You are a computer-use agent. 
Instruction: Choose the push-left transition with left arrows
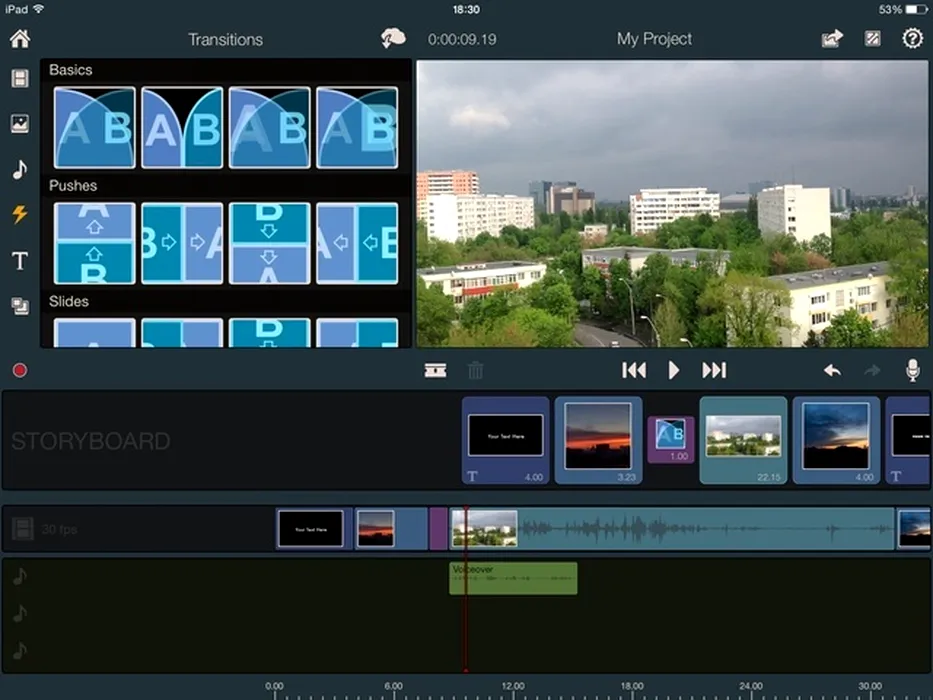(x=357, y=243)
